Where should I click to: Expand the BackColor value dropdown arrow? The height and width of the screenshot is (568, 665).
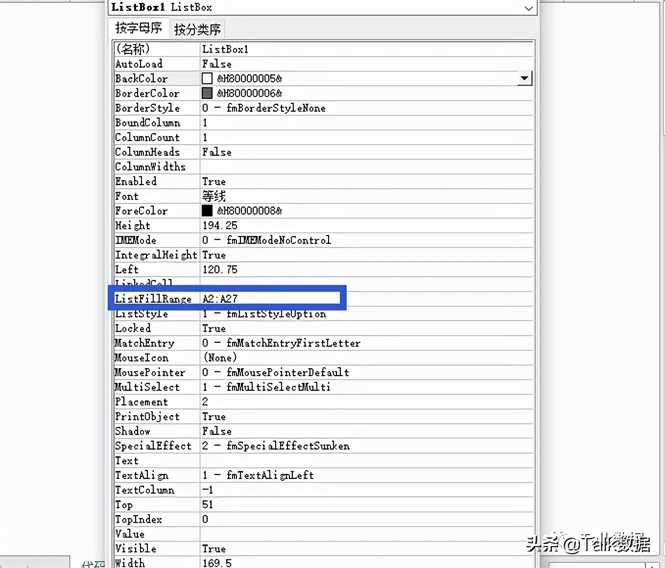point(524,78)
